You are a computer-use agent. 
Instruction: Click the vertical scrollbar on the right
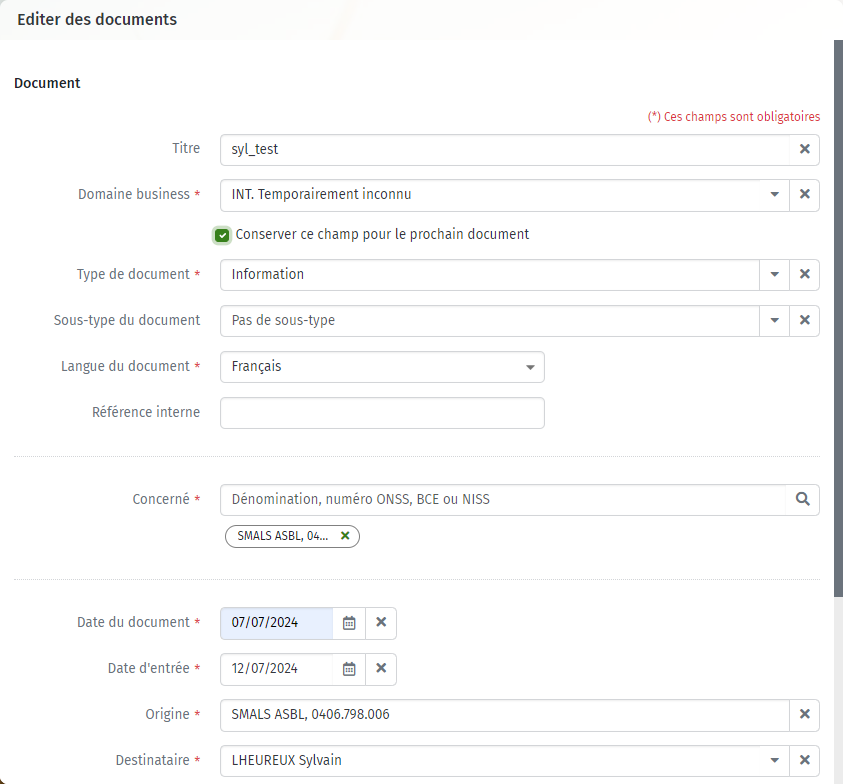(838, 318)
